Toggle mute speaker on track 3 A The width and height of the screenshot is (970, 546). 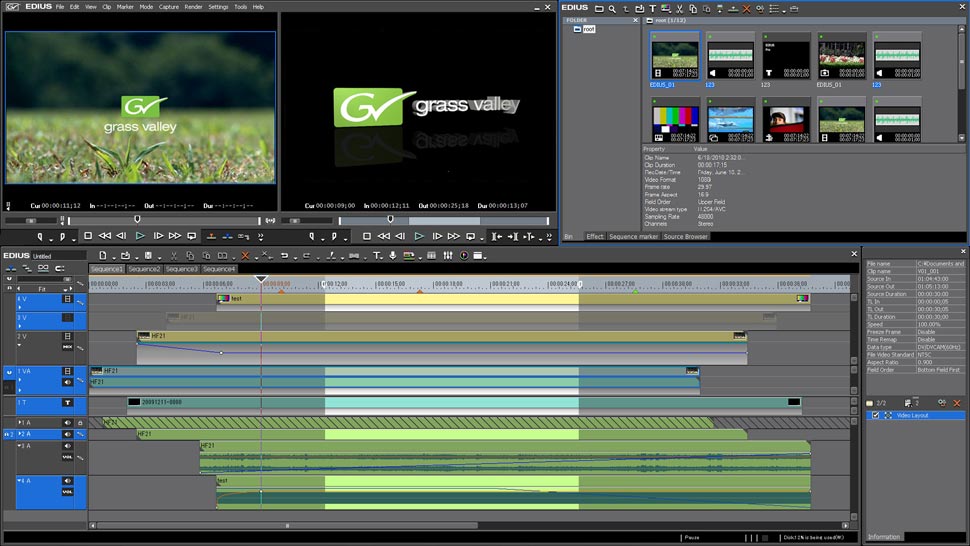67,446
